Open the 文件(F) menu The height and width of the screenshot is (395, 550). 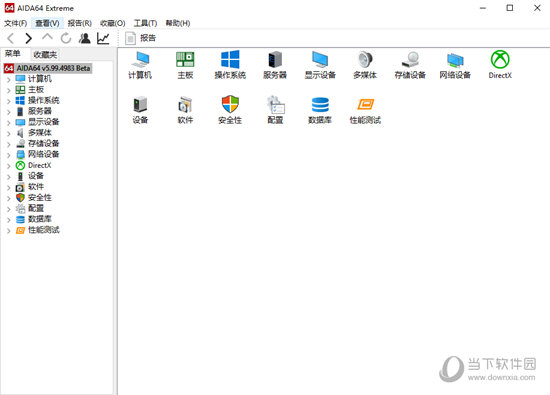pos(15,23)
